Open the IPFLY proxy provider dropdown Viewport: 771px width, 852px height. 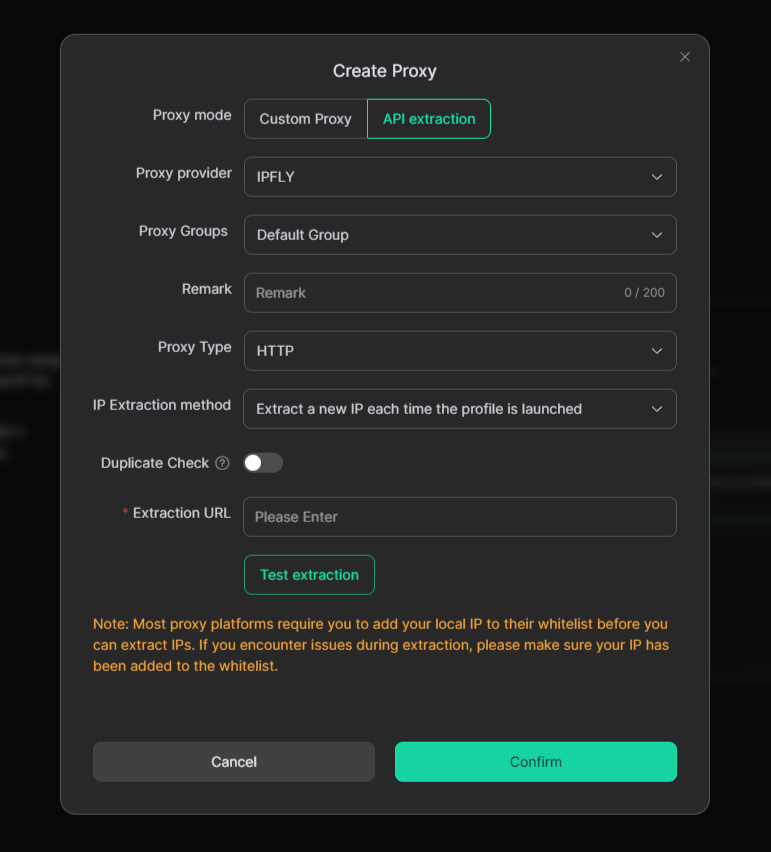click(440, 177)
